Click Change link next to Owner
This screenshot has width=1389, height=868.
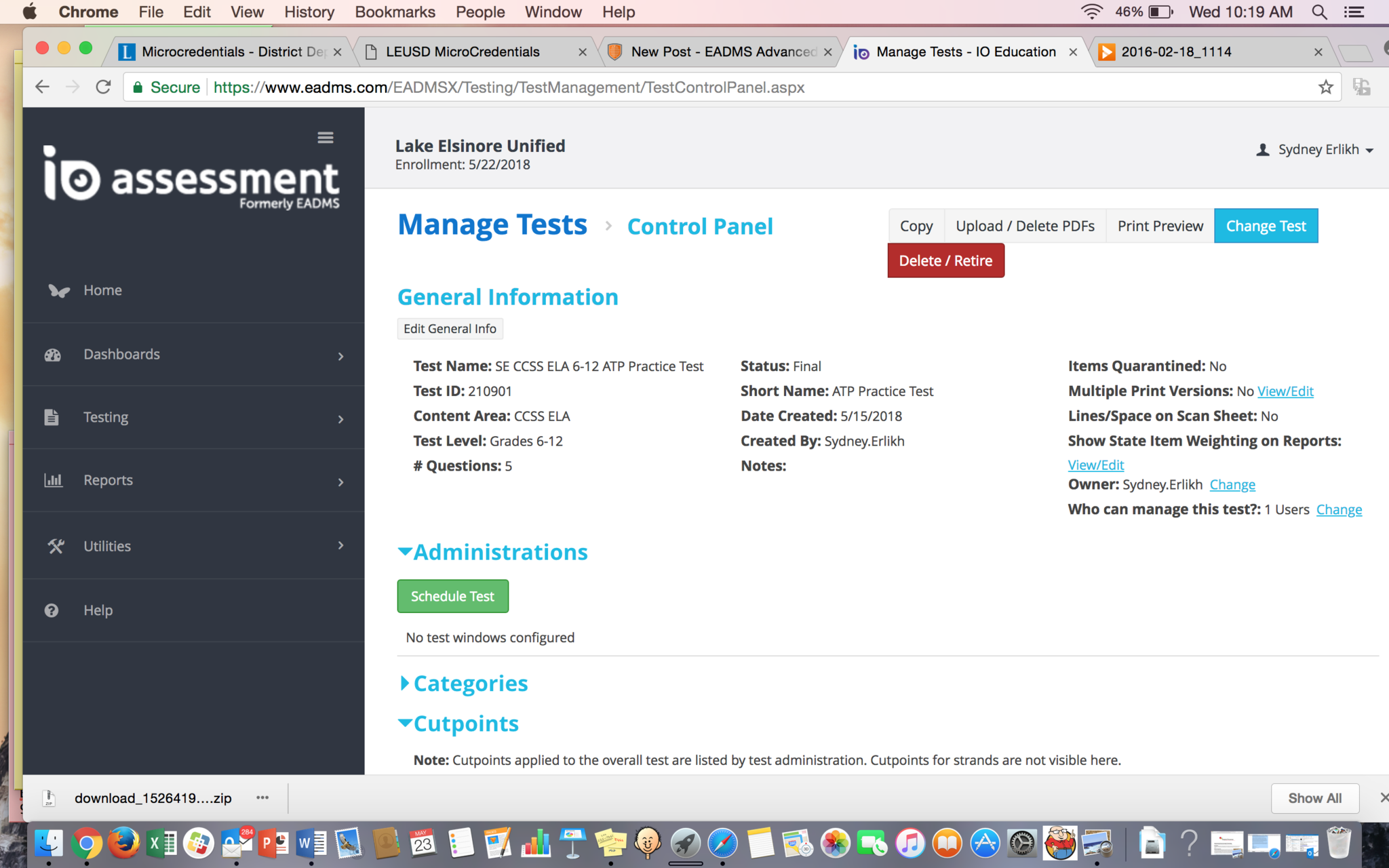[x=1232, y=485]
